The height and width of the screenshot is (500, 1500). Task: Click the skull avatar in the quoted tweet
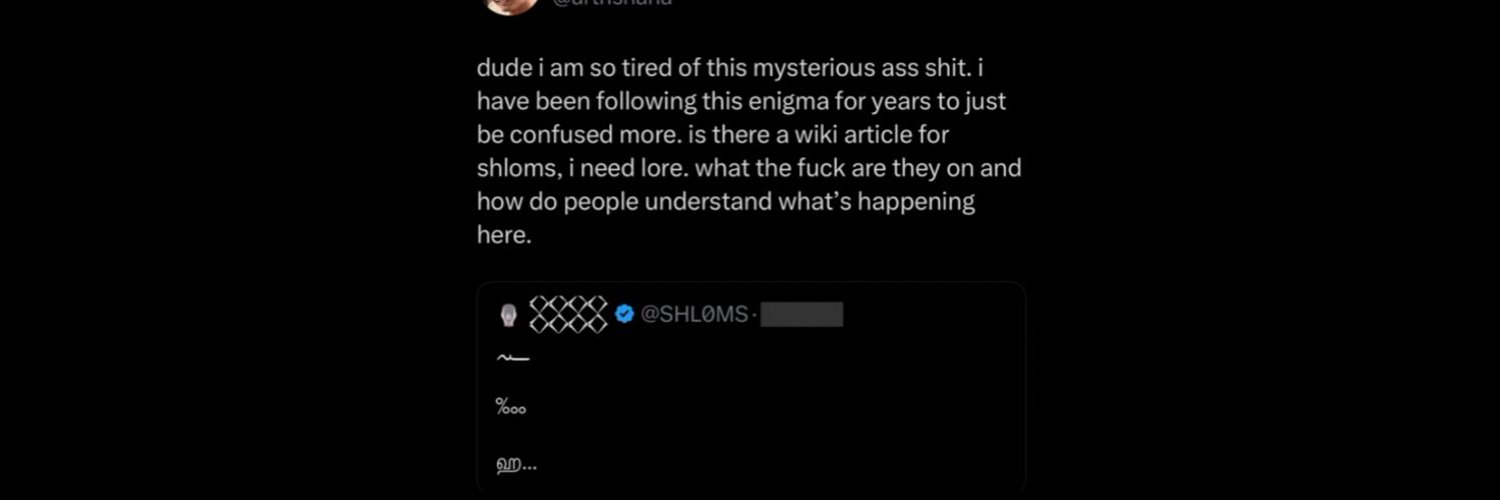point(508,315)
